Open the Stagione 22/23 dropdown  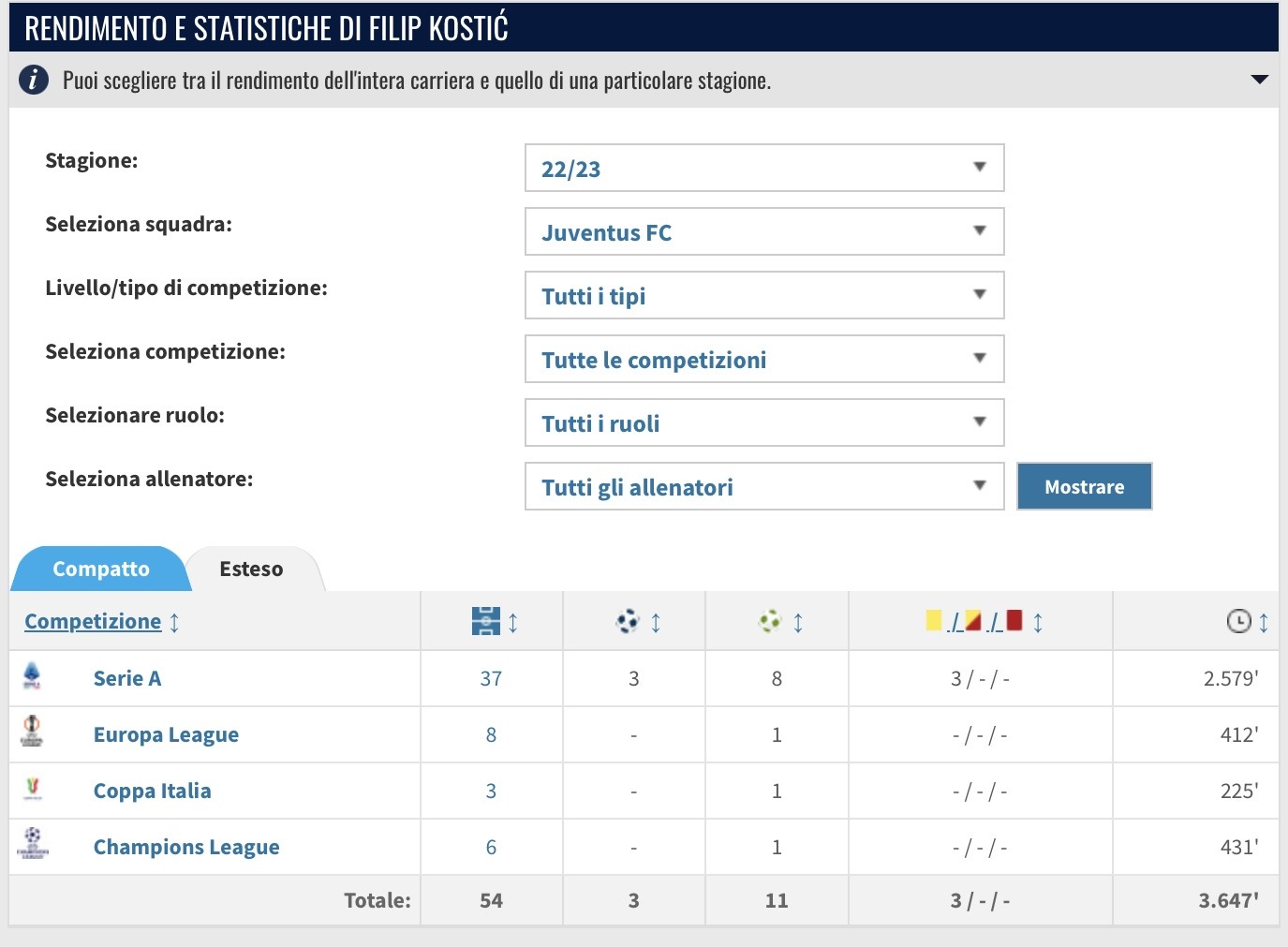[763, 169]
